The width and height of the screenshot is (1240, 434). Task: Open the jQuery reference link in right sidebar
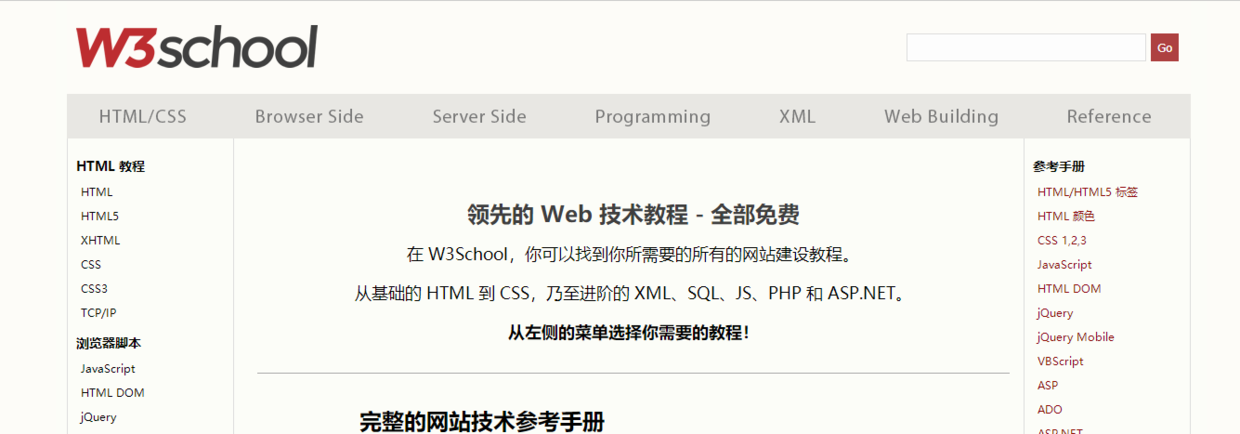[x=1056, y=313]
